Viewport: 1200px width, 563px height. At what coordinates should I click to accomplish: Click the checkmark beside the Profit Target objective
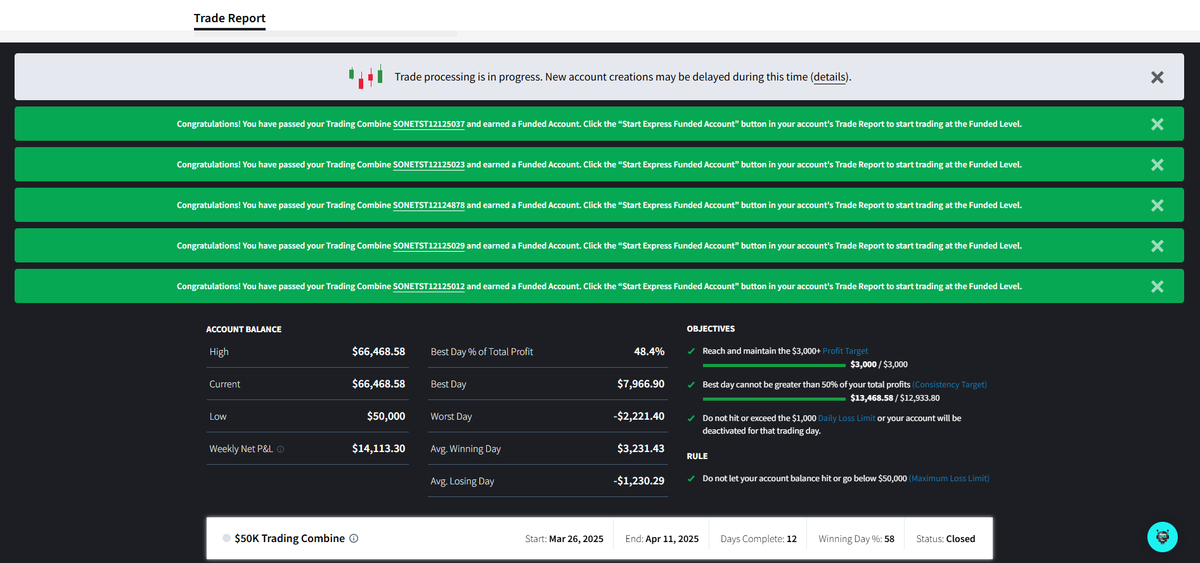691,351
